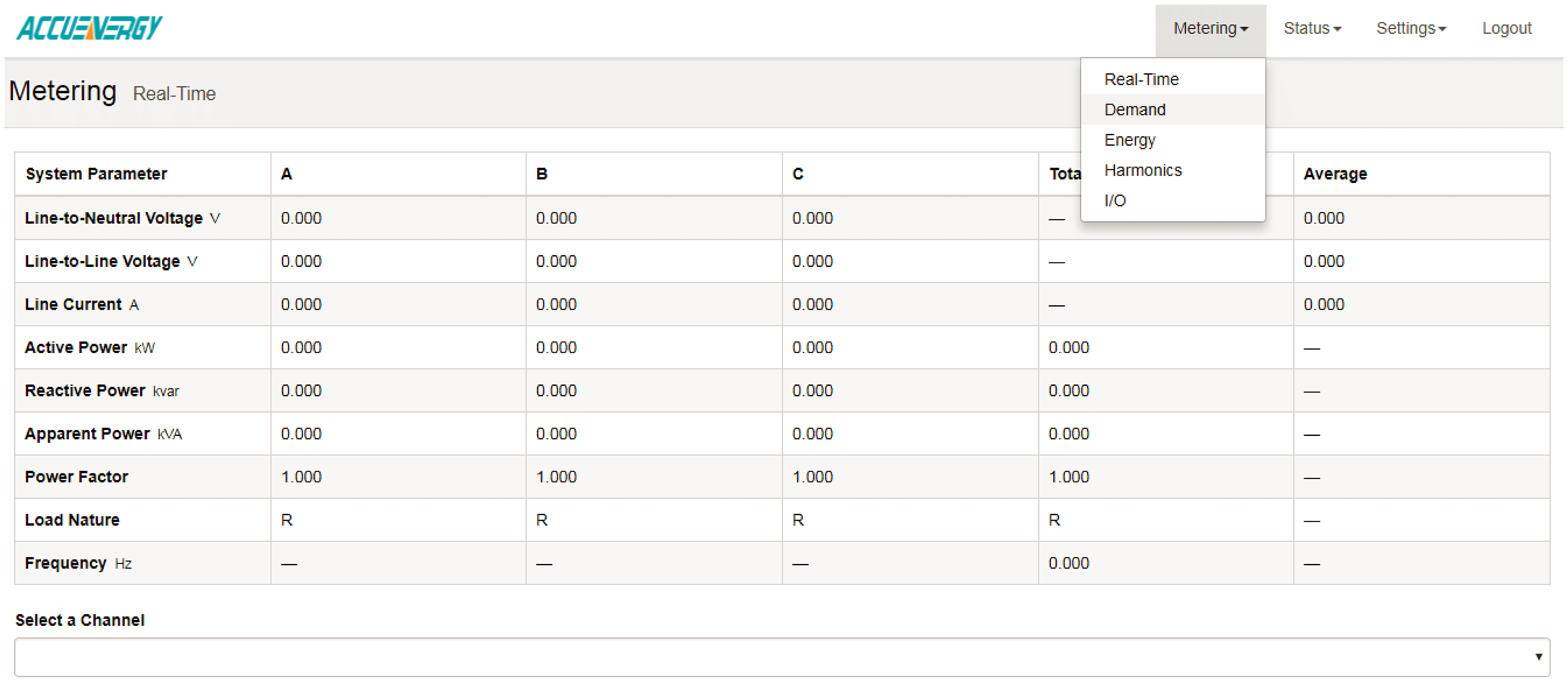Expand the Status dropdown menu

[x=1312, y=29]
